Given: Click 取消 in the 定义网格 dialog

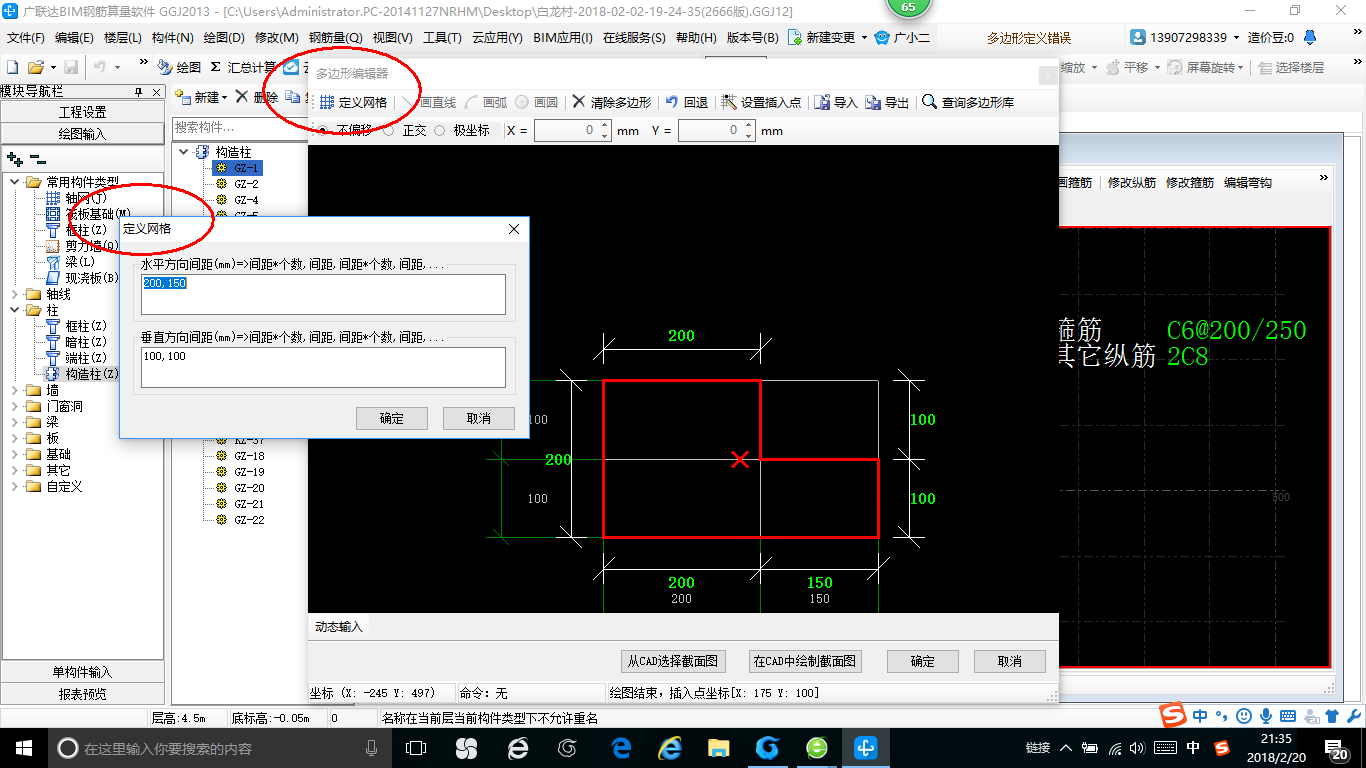Looking at the screenshot, I should (479, 418).
